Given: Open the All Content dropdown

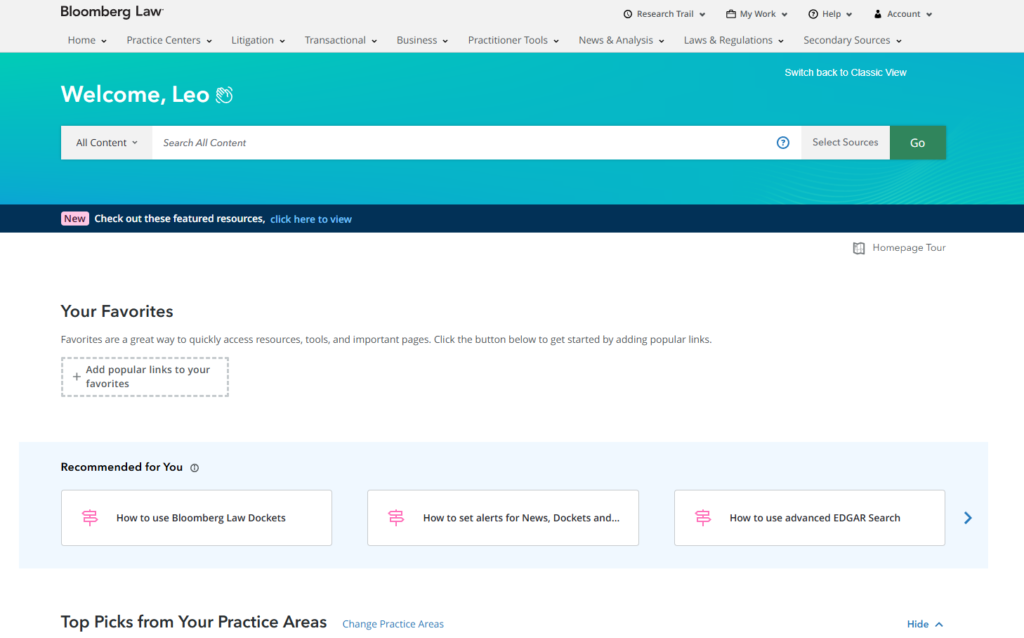Looking at the screenshot, I should coord(106,143).
